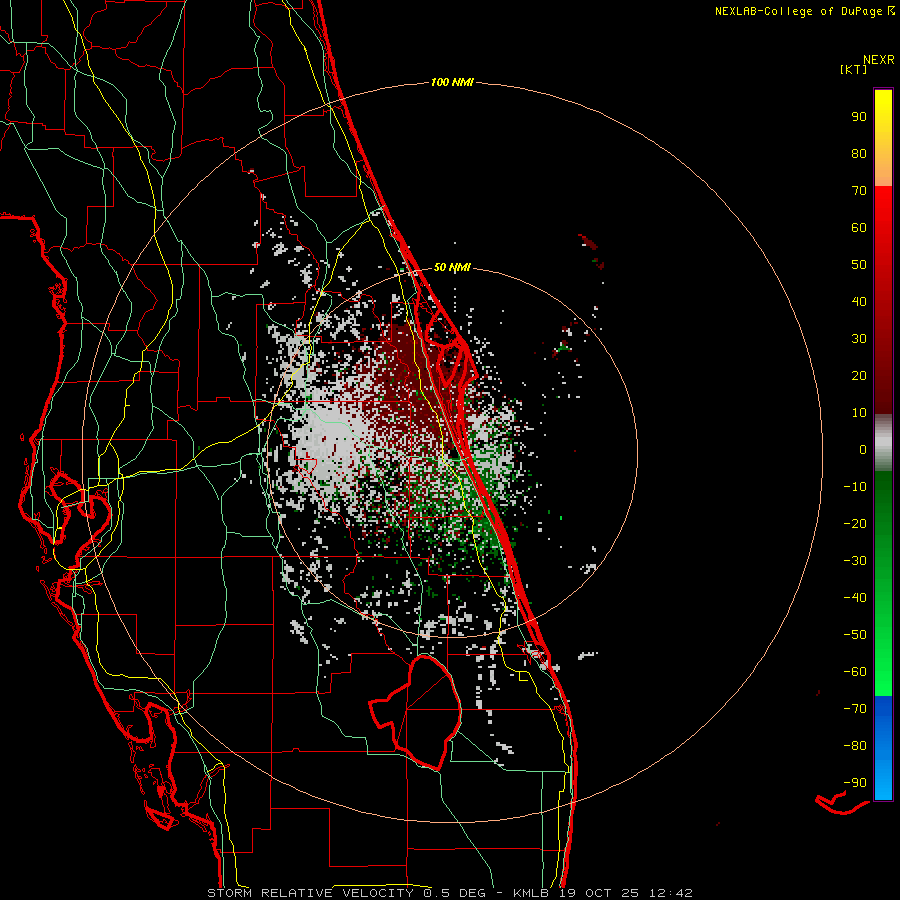This screenshot has width=900, height=900.
Task: Click the 0 value on the velocity scale
Action: pyautogui.click(x=863, y=450)
